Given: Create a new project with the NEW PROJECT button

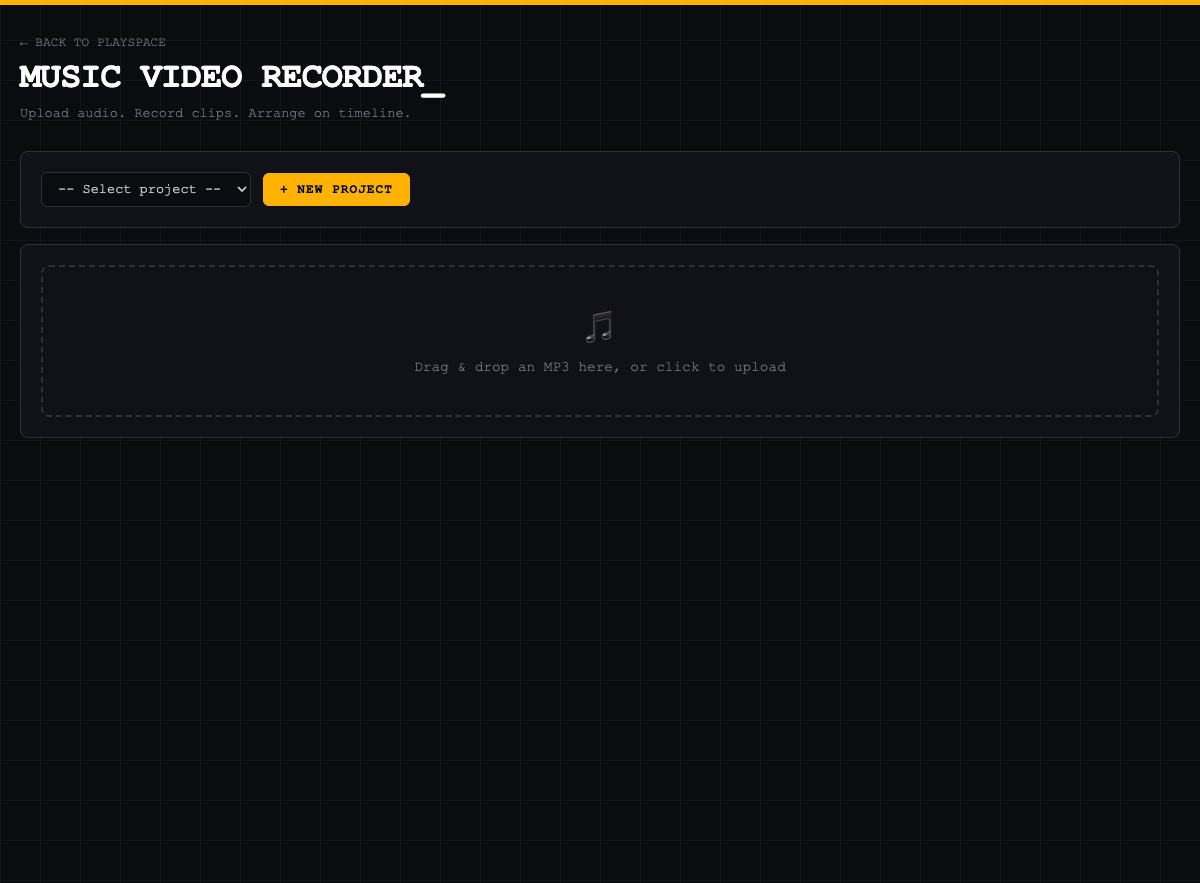Looking at the screenshot, I should [x=336, y=189].
